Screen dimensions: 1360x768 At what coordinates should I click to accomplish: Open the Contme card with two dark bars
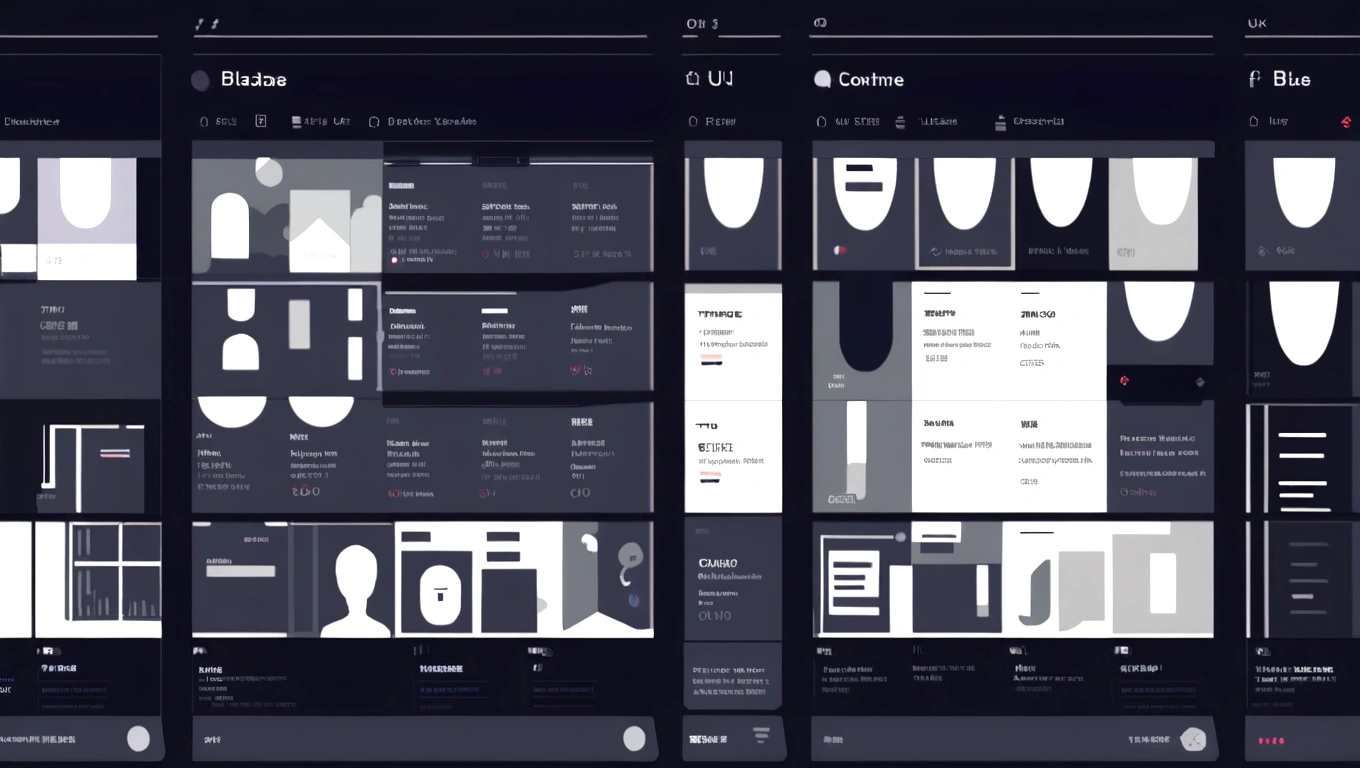pos(864,213)
